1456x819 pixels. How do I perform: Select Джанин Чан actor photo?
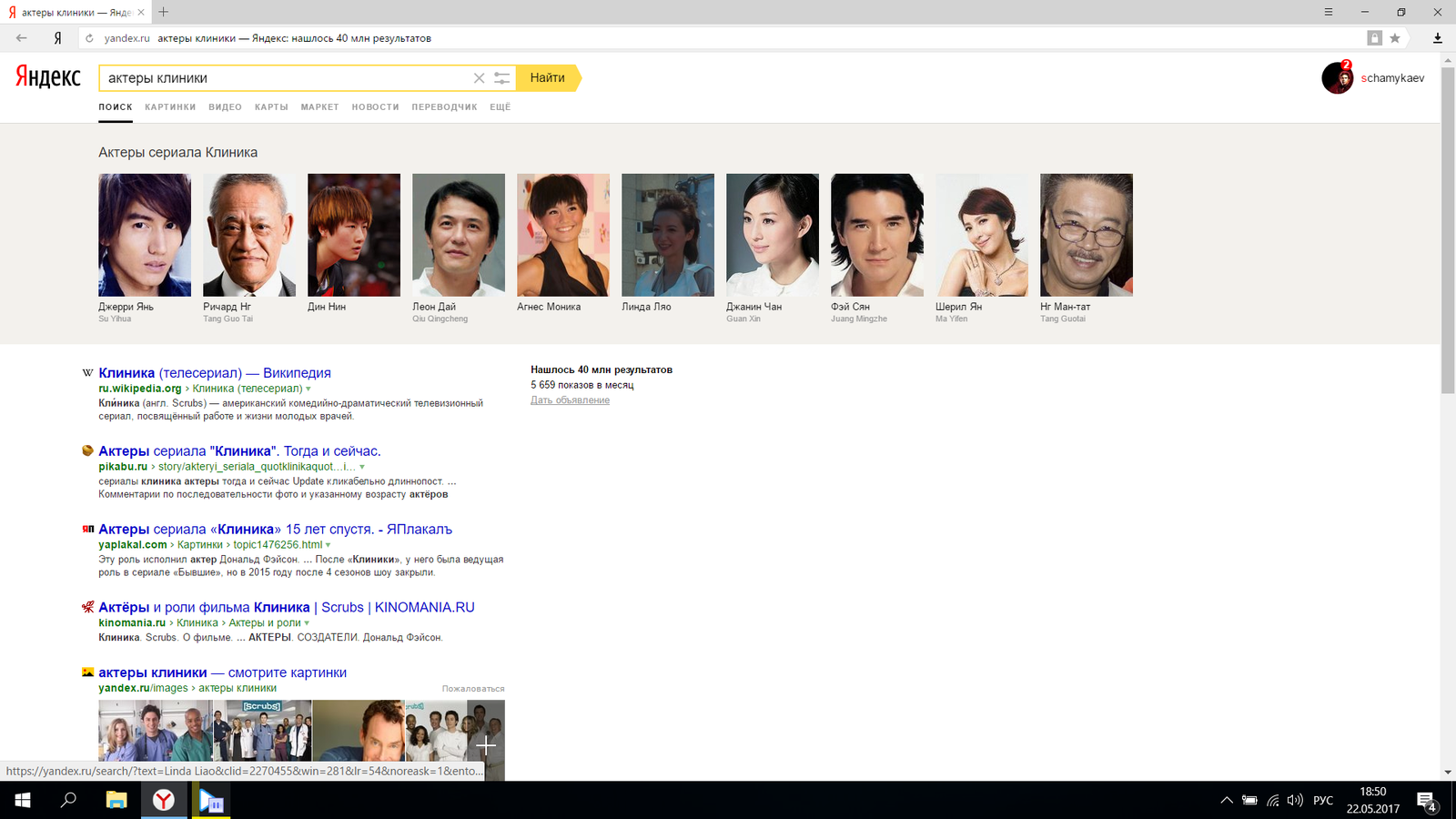773,235
